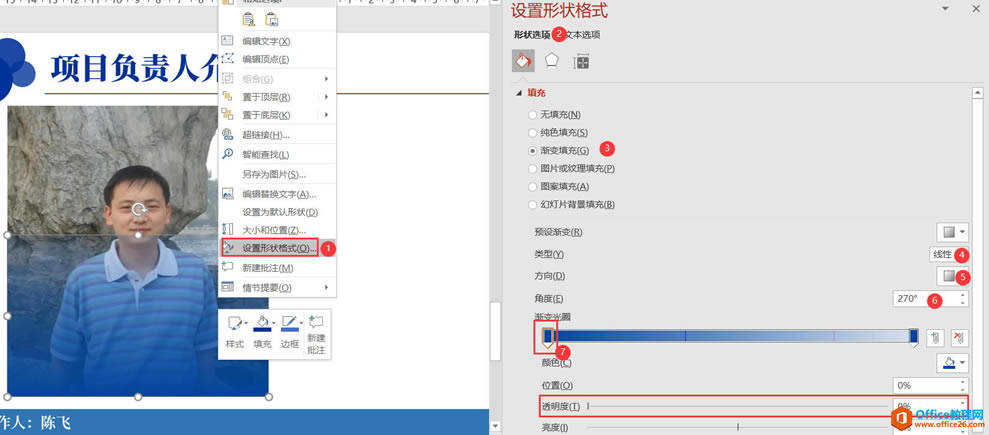Viewport: 989px width, 435px height.
Task: Open the Preset gradients dropdown
Action: tap(952, 232)
